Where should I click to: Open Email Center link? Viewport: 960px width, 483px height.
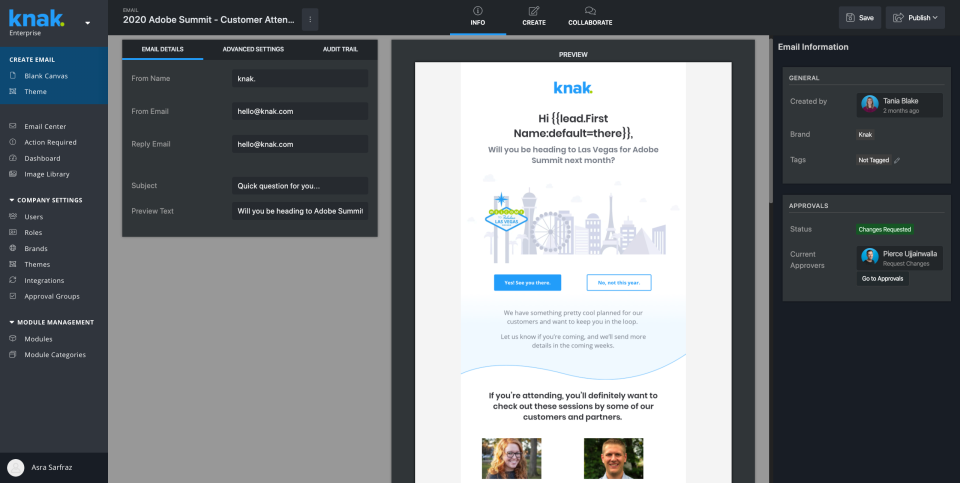[x=45, y=126]
